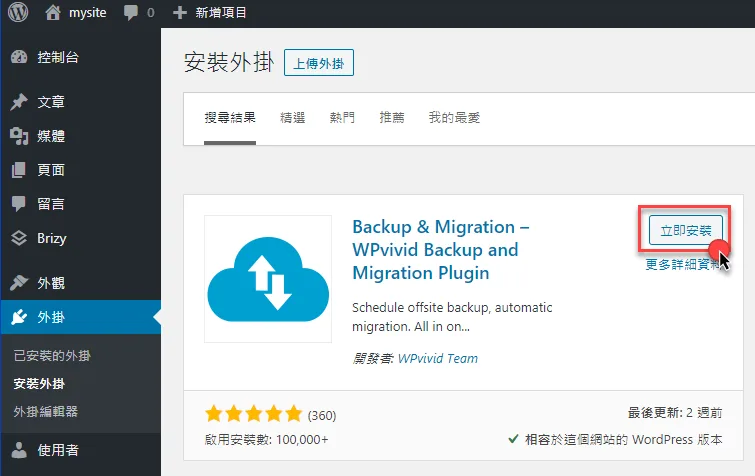
Task: Open the WordPress logo menu
Action: click(x=18, y=12)
